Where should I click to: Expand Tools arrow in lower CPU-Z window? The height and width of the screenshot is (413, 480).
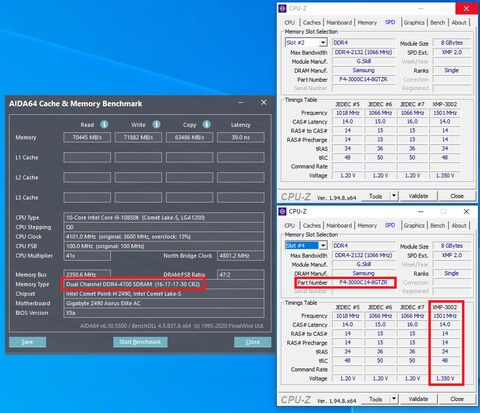pyautogui.click(x=394, y=399)
